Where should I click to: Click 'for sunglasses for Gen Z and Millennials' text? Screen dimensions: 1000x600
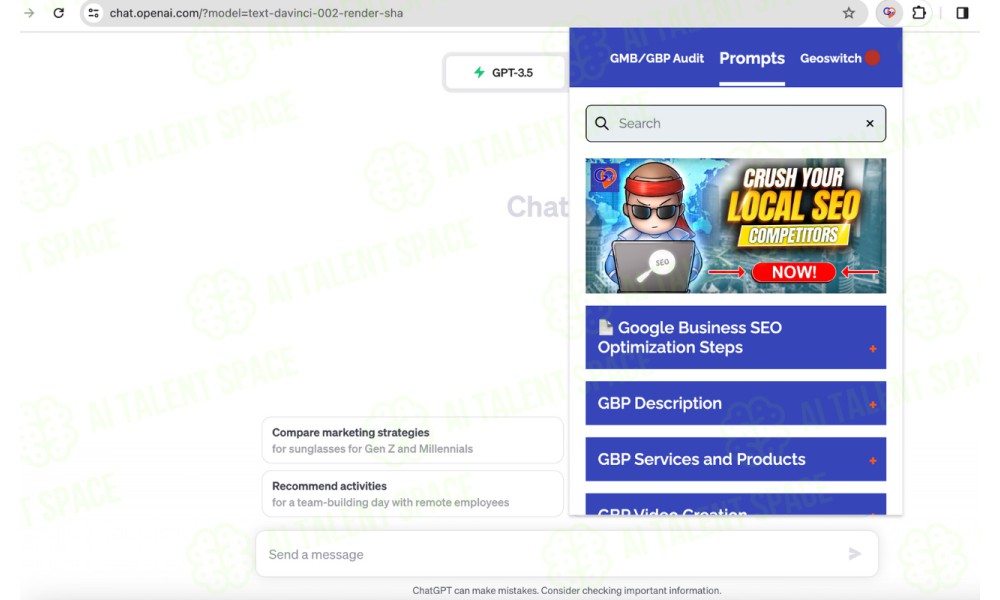click(x=372, y=449)
